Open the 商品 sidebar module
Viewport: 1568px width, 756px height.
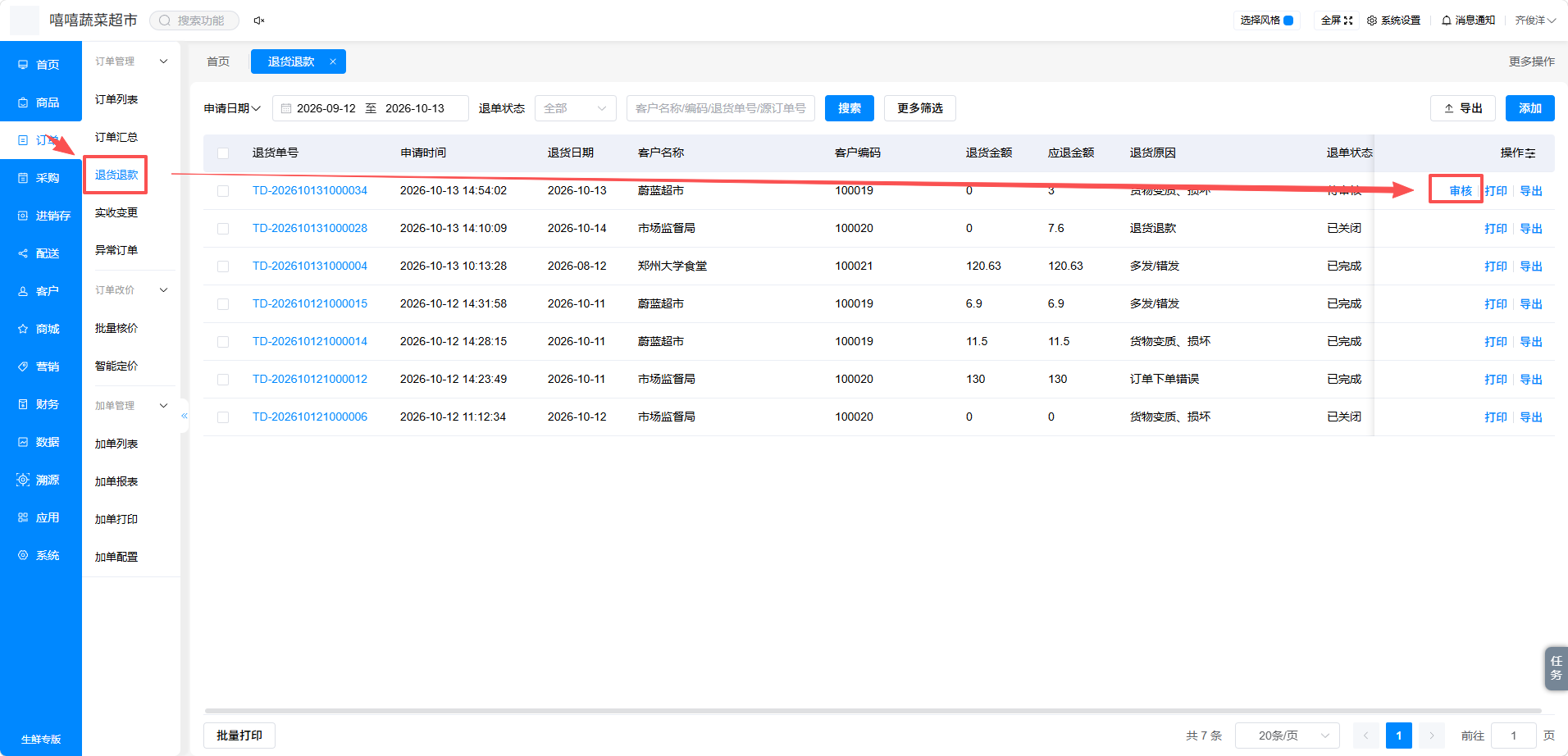click(x=40, y=102)
